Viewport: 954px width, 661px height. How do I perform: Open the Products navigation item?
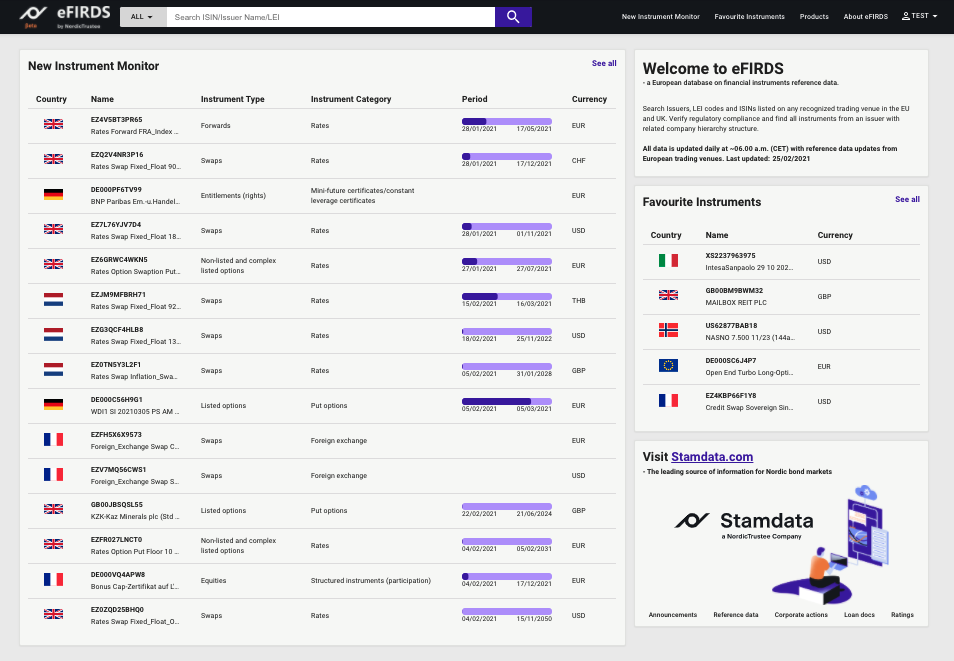814,17
